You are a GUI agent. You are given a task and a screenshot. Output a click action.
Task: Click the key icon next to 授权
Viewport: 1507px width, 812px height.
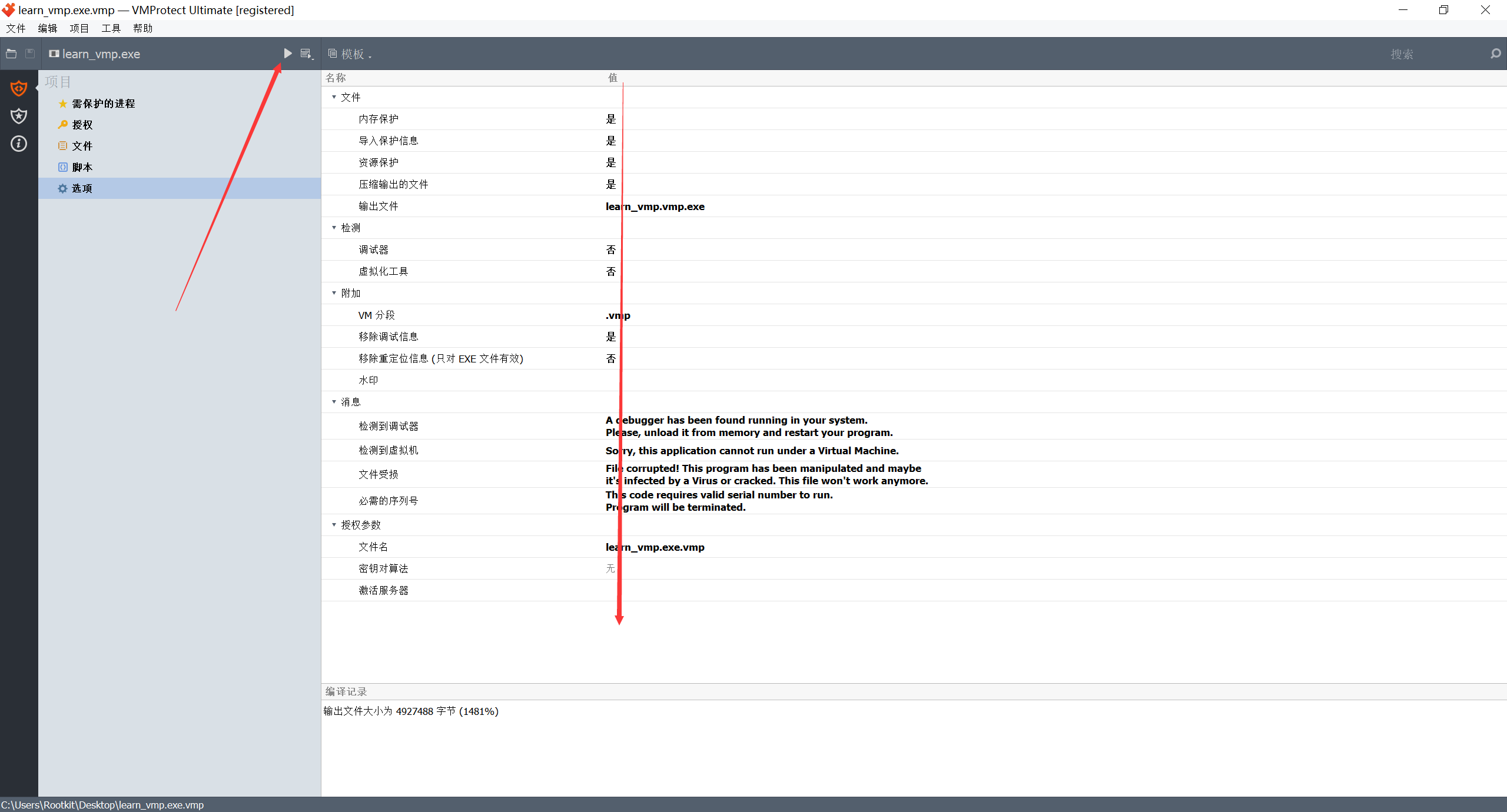click(62, 125)
